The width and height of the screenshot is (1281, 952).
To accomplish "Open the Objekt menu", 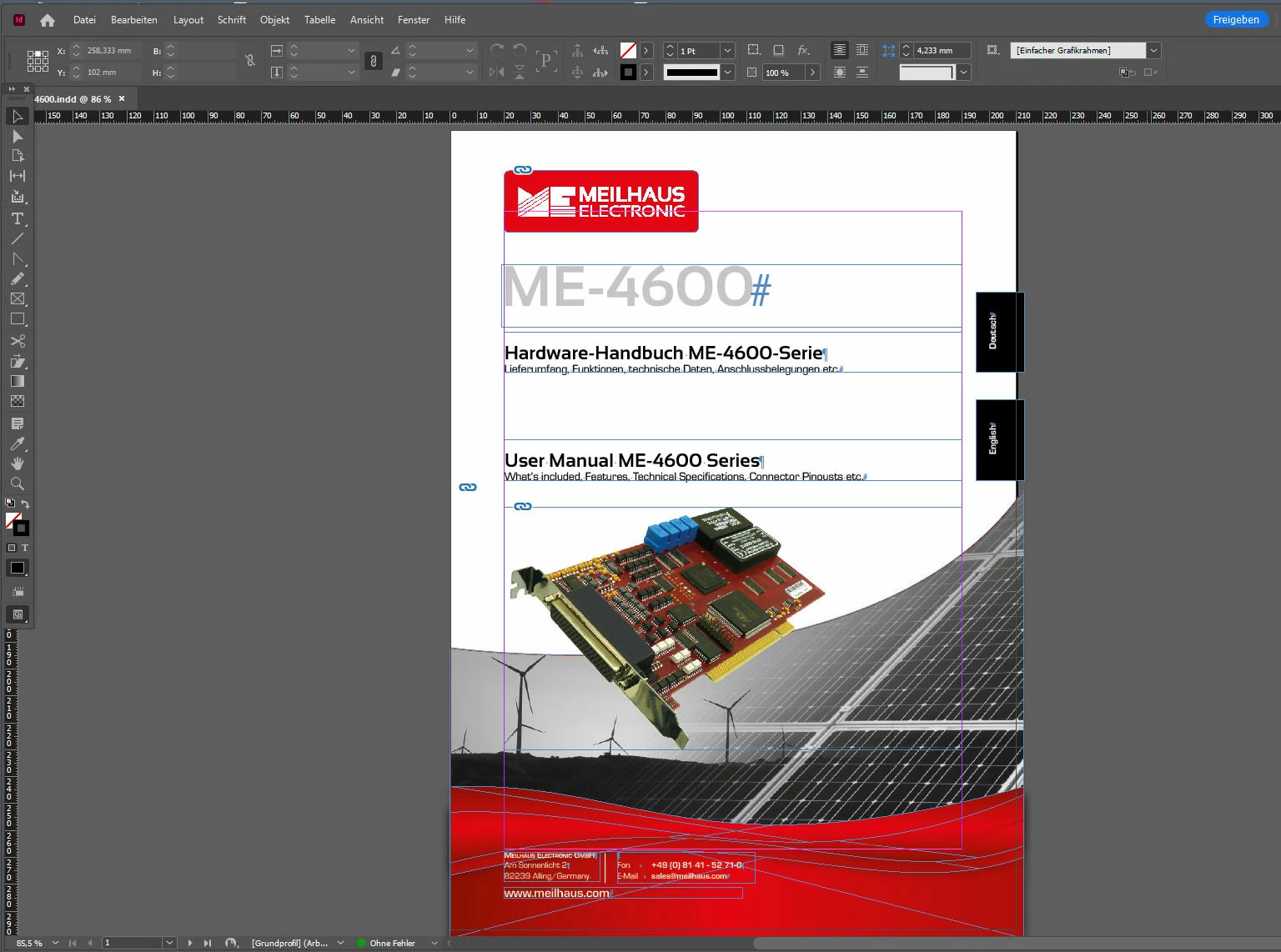I will click(x=274, y=20).
